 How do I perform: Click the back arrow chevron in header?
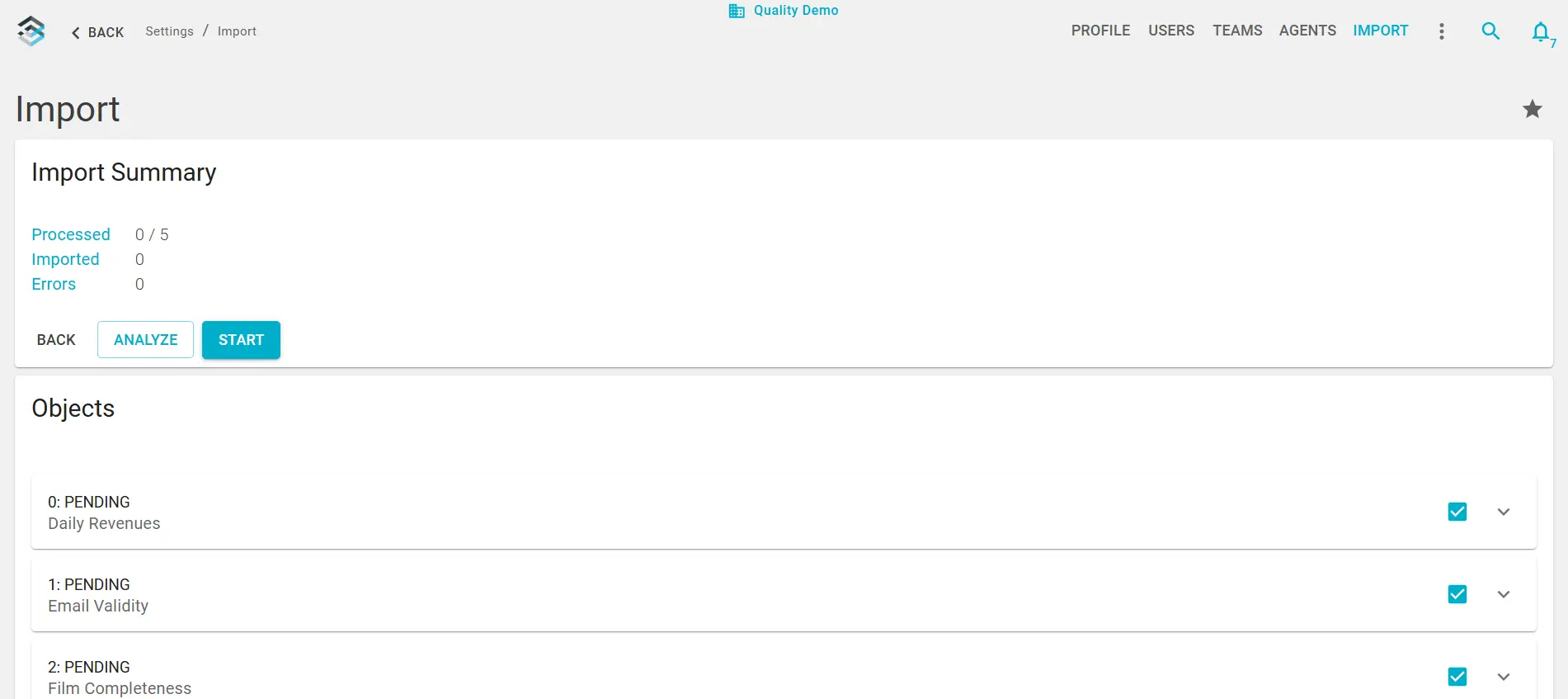[76, 33]
